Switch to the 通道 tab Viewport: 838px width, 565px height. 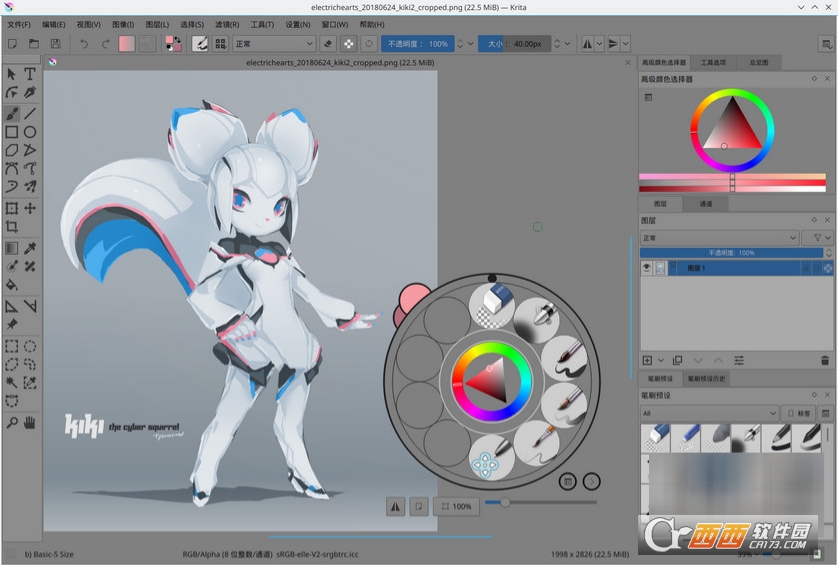705,204
